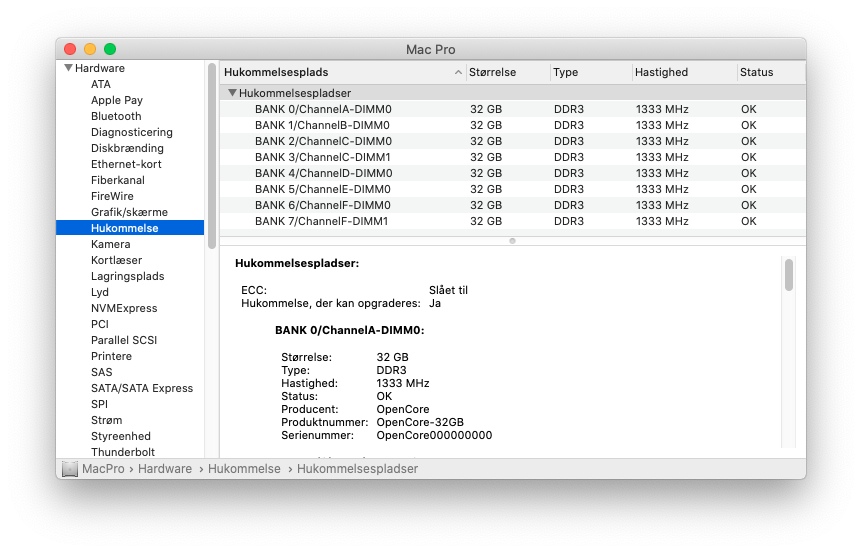The image size is (862, 553).
Task: Open Lagringsplads in the sidebar
Action: (x=128, y=276)
